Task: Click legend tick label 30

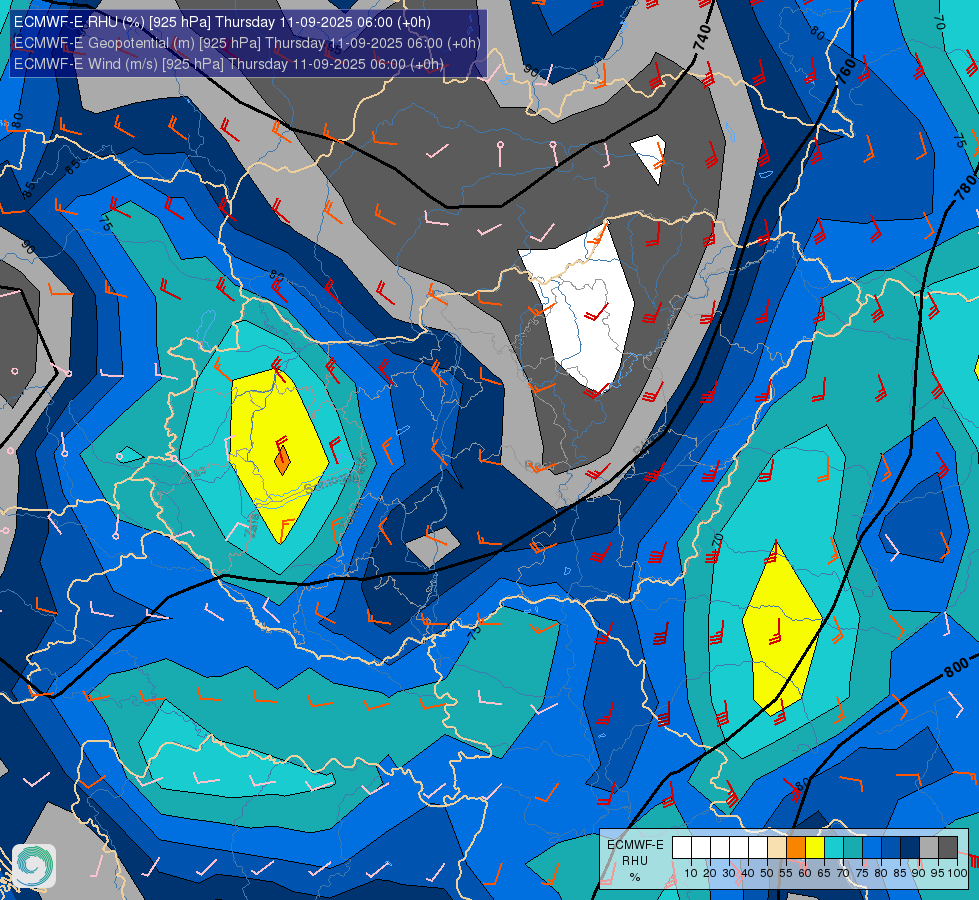Action: point(729,873)
